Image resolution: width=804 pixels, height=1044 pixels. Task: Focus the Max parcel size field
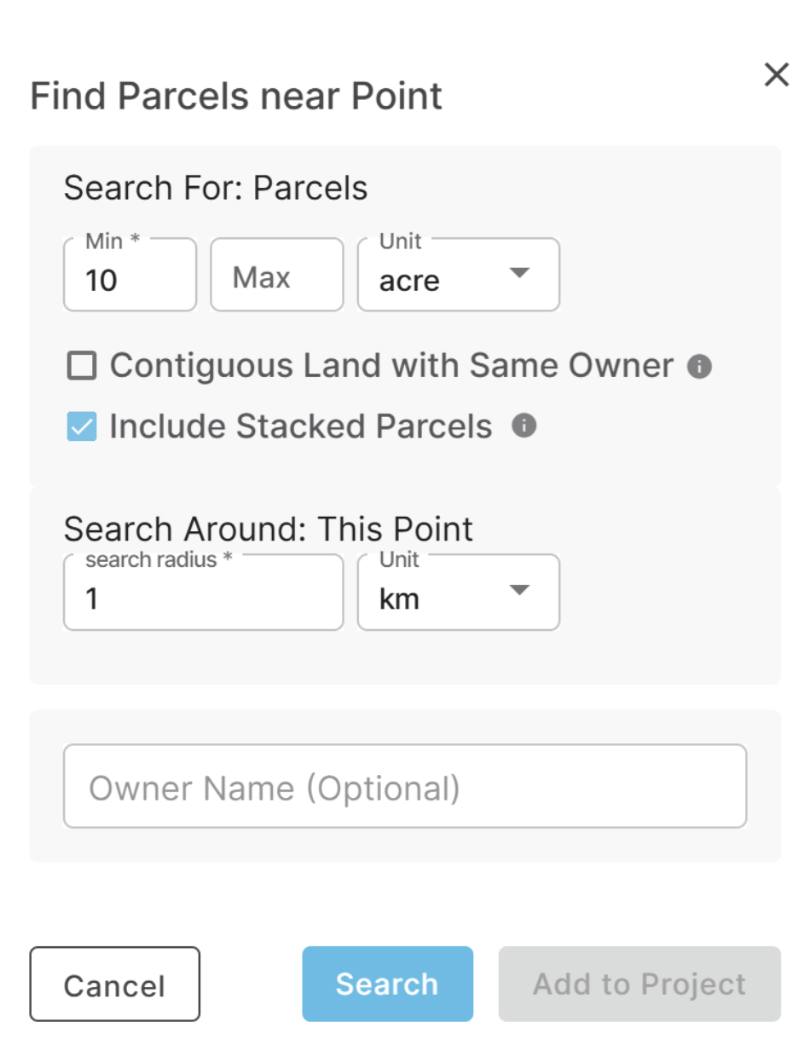[277, 274]
